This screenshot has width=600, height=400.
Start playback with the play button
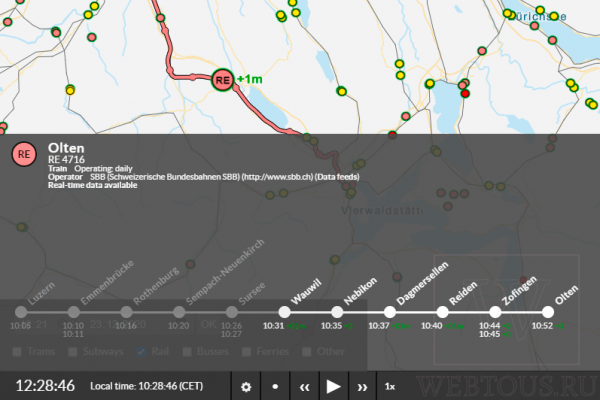pos(333,387)
